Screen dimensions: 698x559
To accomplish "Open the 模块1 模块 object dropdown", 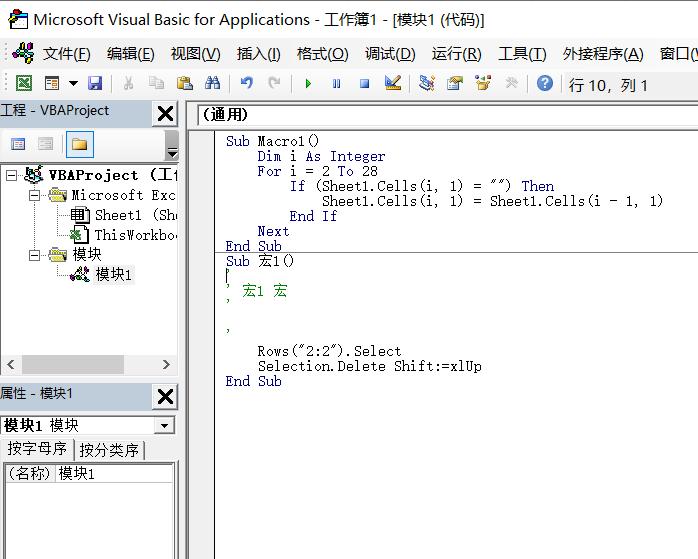I will coord(164,426).
